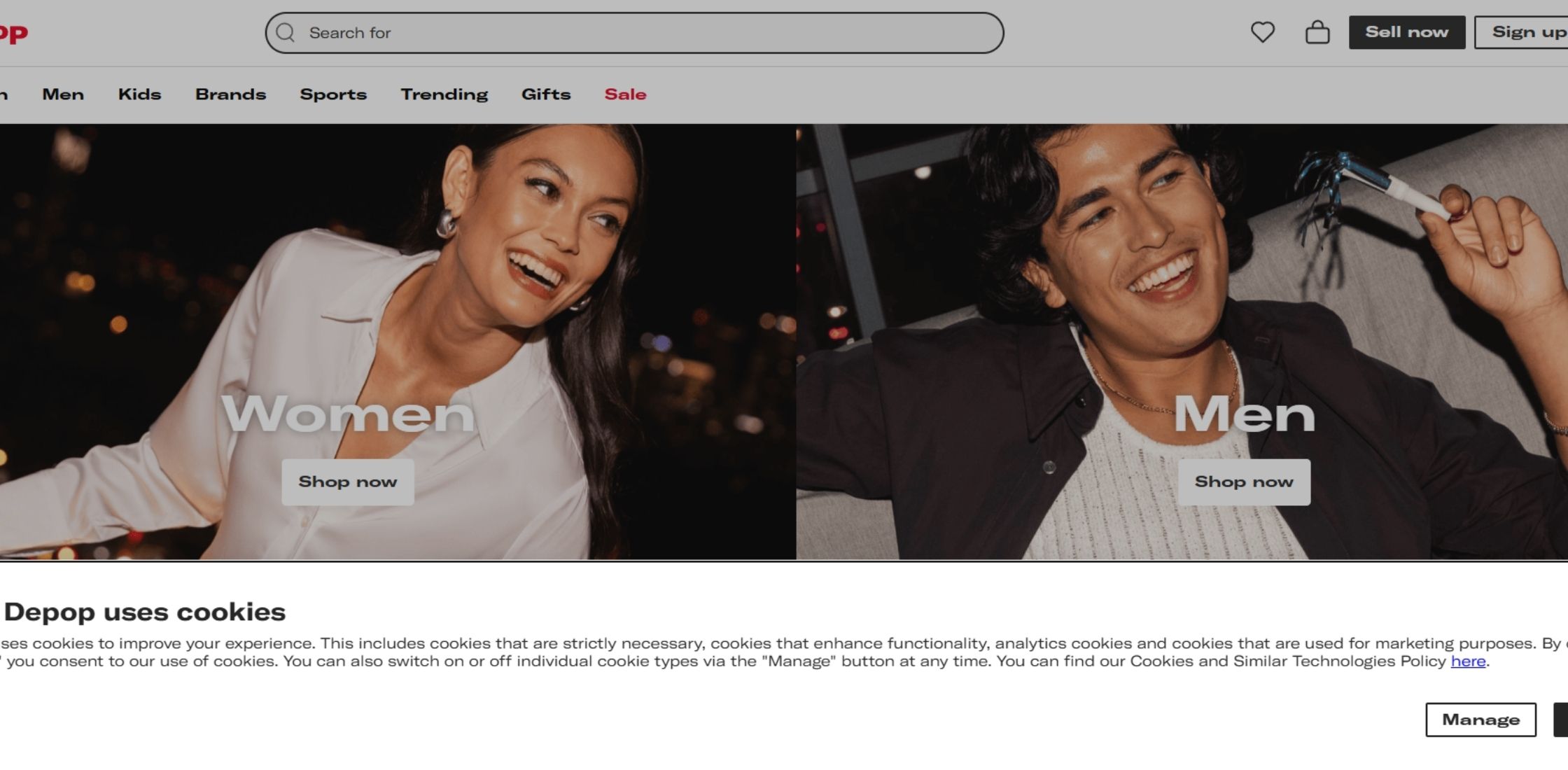Open cookie settings via Manage button

[1480, 720]
